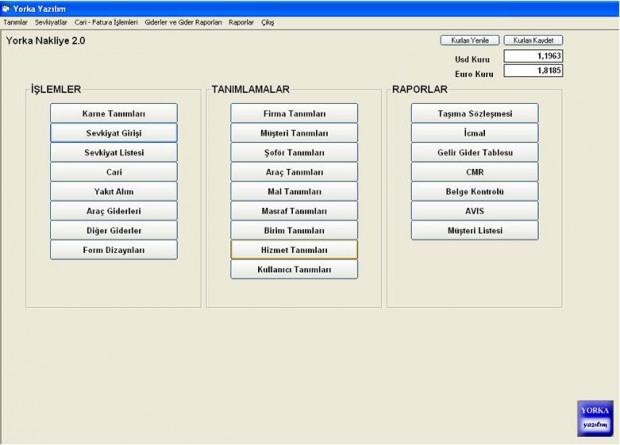Open Masraf Tanımları

tap(294, 211)
